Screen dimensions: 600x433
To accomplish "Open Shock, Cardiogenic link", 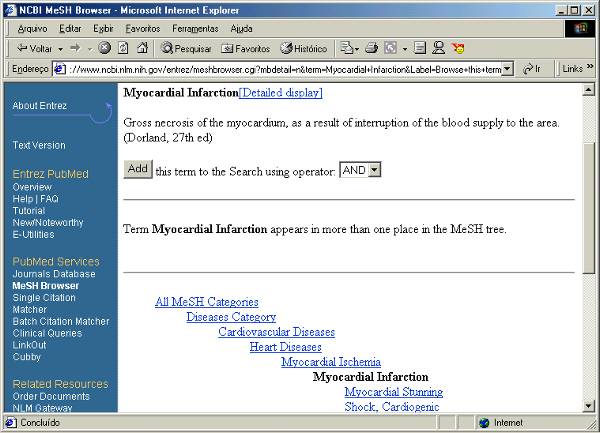I will pyautogui.click(x=392, y=407).
